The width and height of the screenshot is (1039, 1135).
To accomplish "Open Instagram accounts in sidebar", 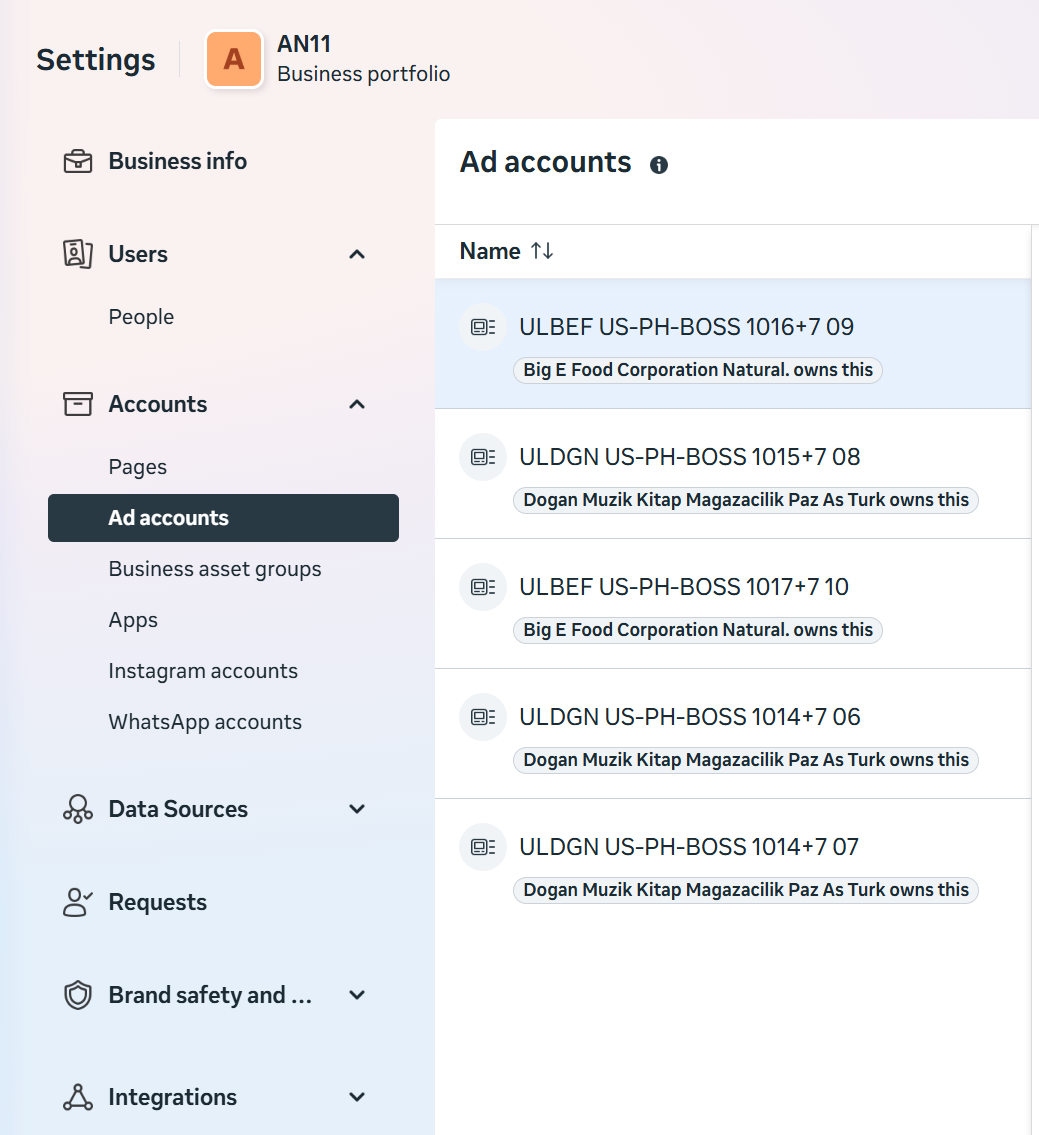I will (x=203, y=671).
